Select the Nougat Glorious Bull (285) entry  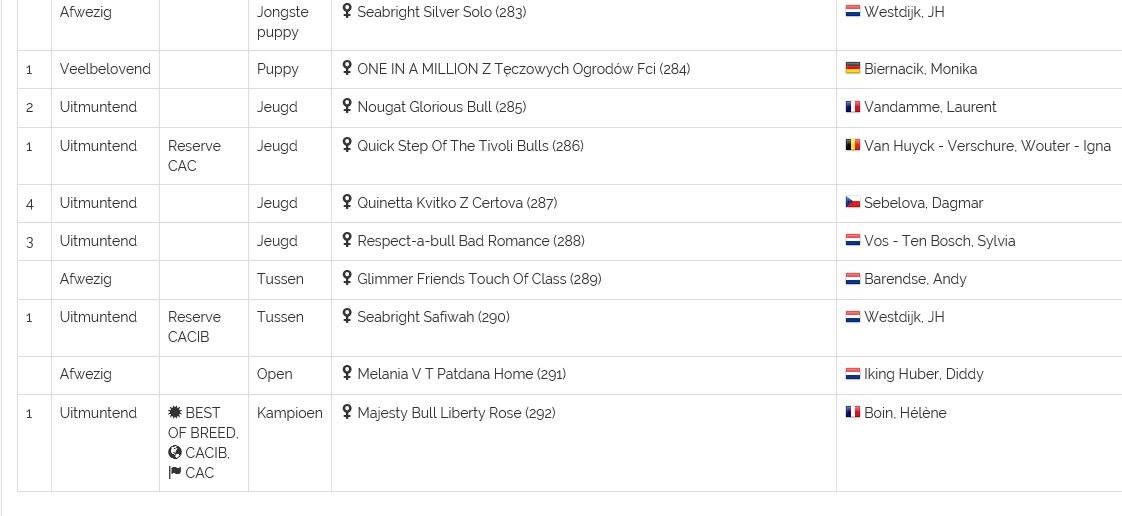click(442, 107)
